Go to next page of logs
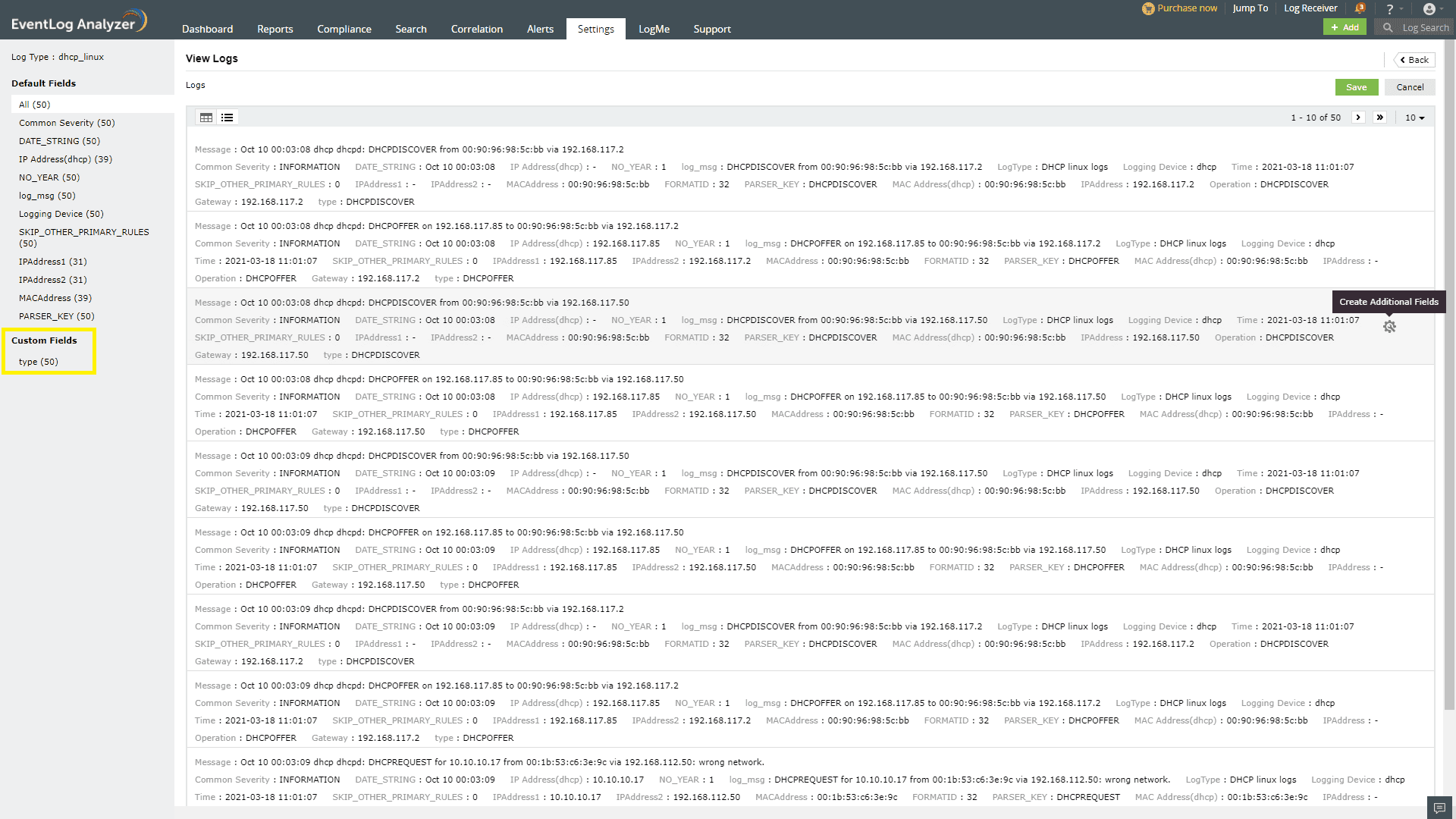The height and width of the screenshot is (819, 1456). [1358, 118]
